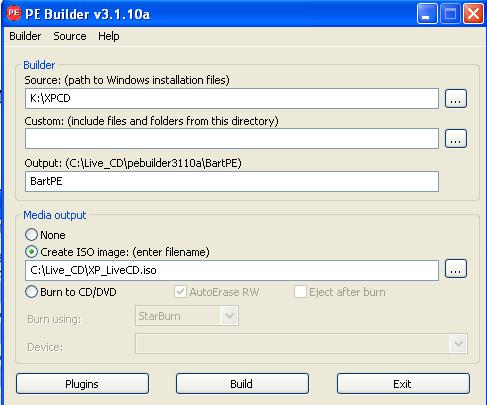Viewport: 487px width, 405px height.
Task: Click the Exit button
Action: [403, 384]
